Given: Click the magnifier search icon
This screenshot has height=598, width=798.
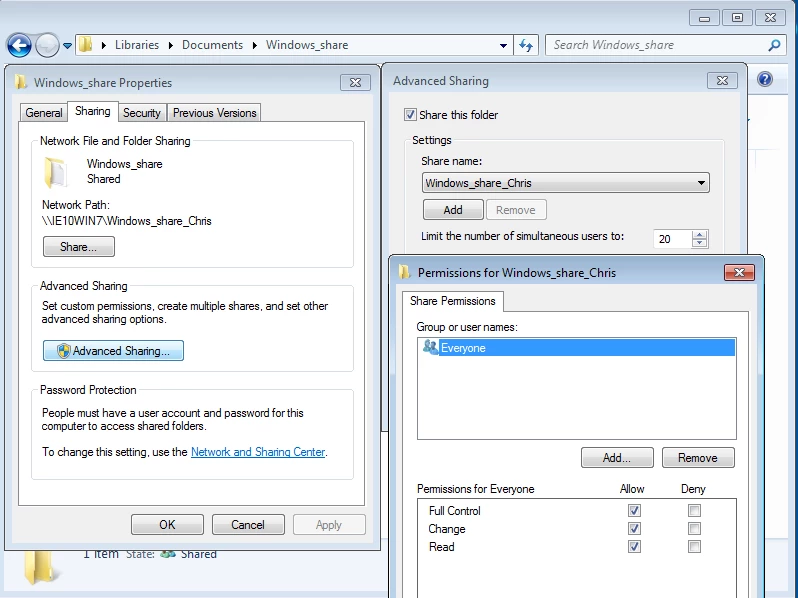Looking at the screenshot, I should 774,45.
